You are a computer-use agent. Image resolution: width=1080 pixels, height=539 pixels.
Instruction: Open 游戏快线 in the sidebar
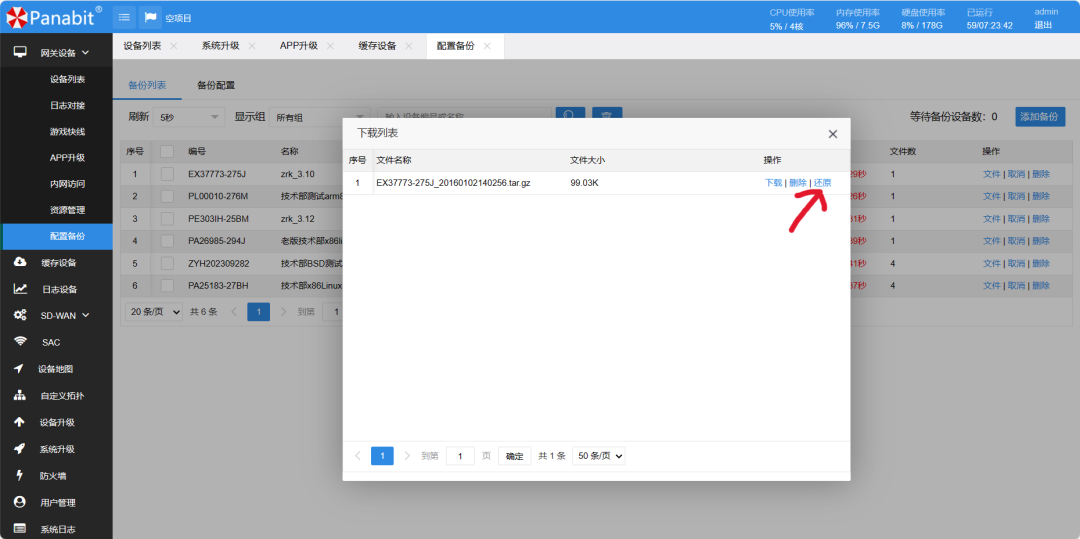pos(68,131)
